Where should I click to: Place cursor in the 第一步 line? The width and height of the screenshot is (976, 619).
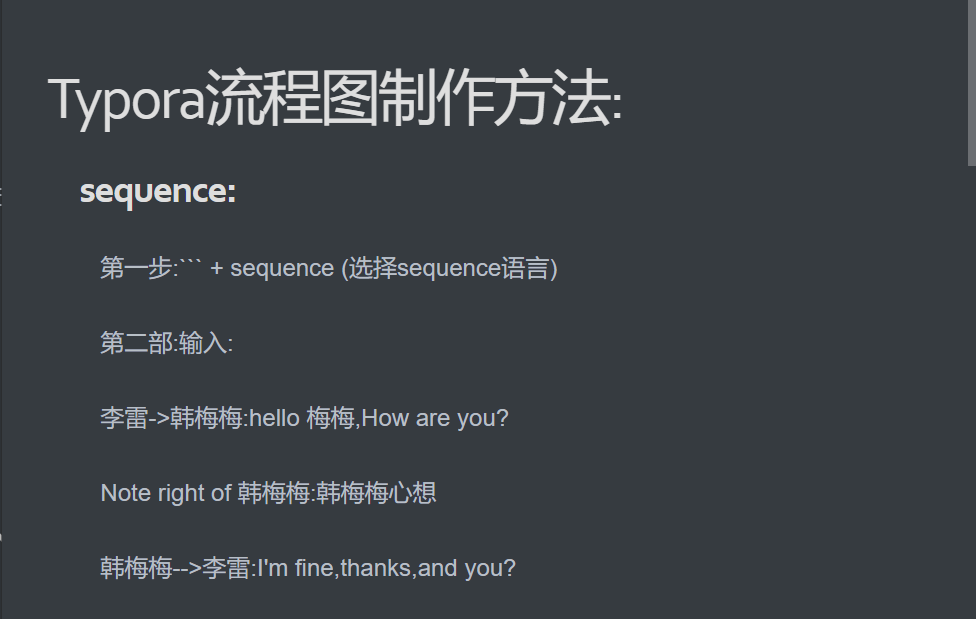click(329, 268)
